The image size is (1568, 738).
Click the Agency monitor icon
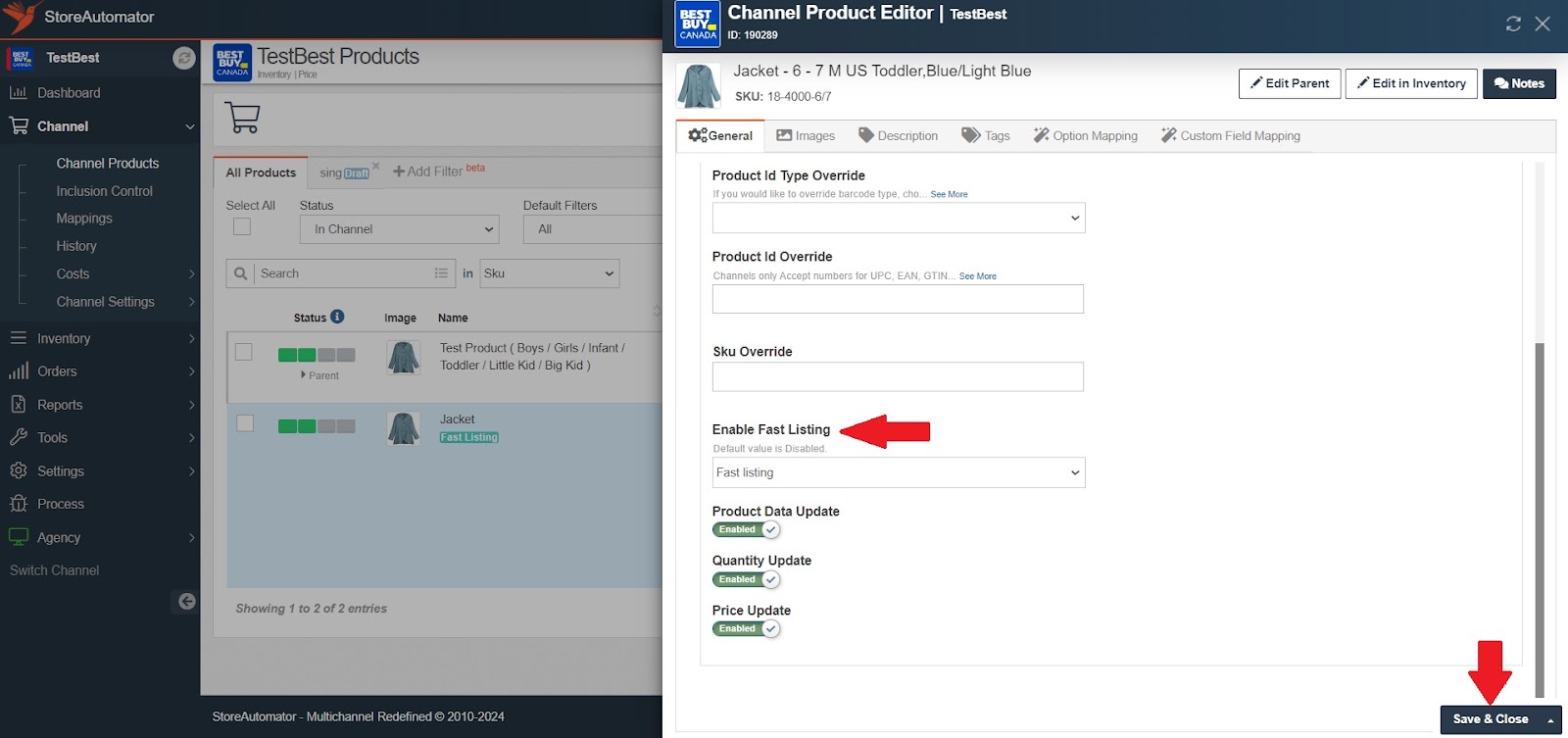point(18,537)
